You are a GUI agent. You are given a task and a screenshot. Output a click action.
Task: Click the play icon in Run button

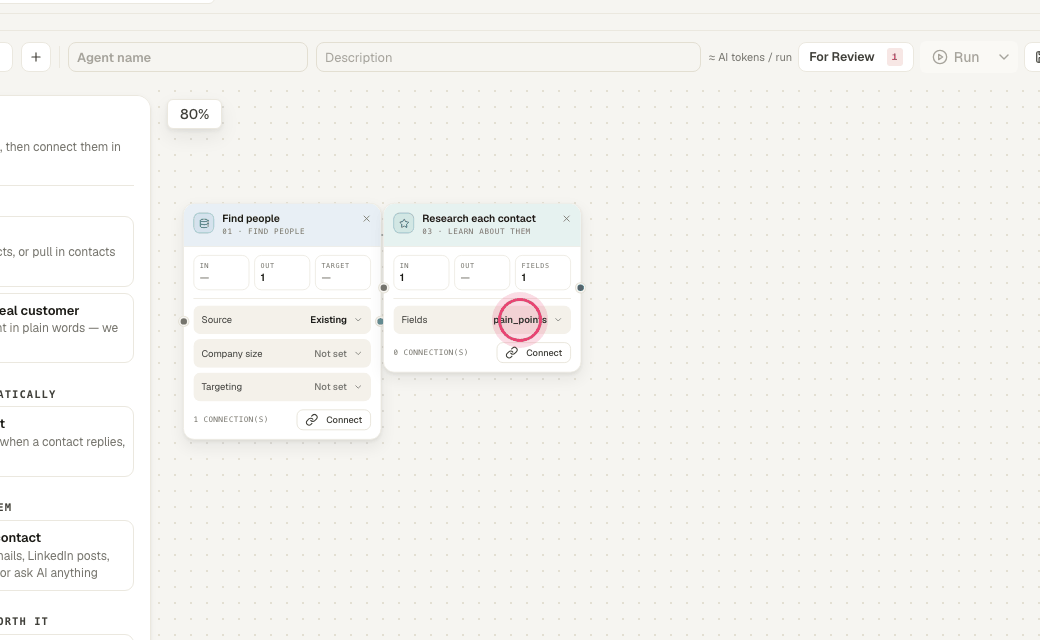pyautogui.click(x=940, y=57)
